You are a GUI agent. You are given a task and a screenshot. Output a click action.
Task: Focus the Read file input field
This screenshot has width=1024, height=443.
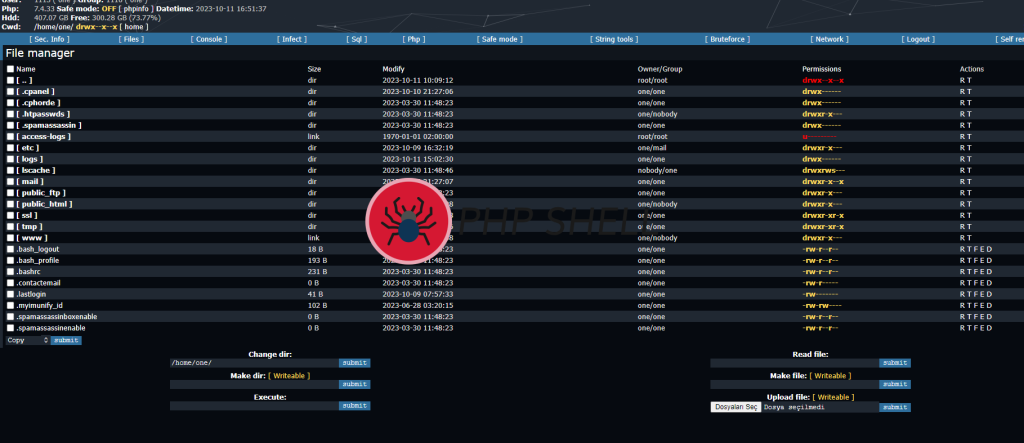coord(794,363)
